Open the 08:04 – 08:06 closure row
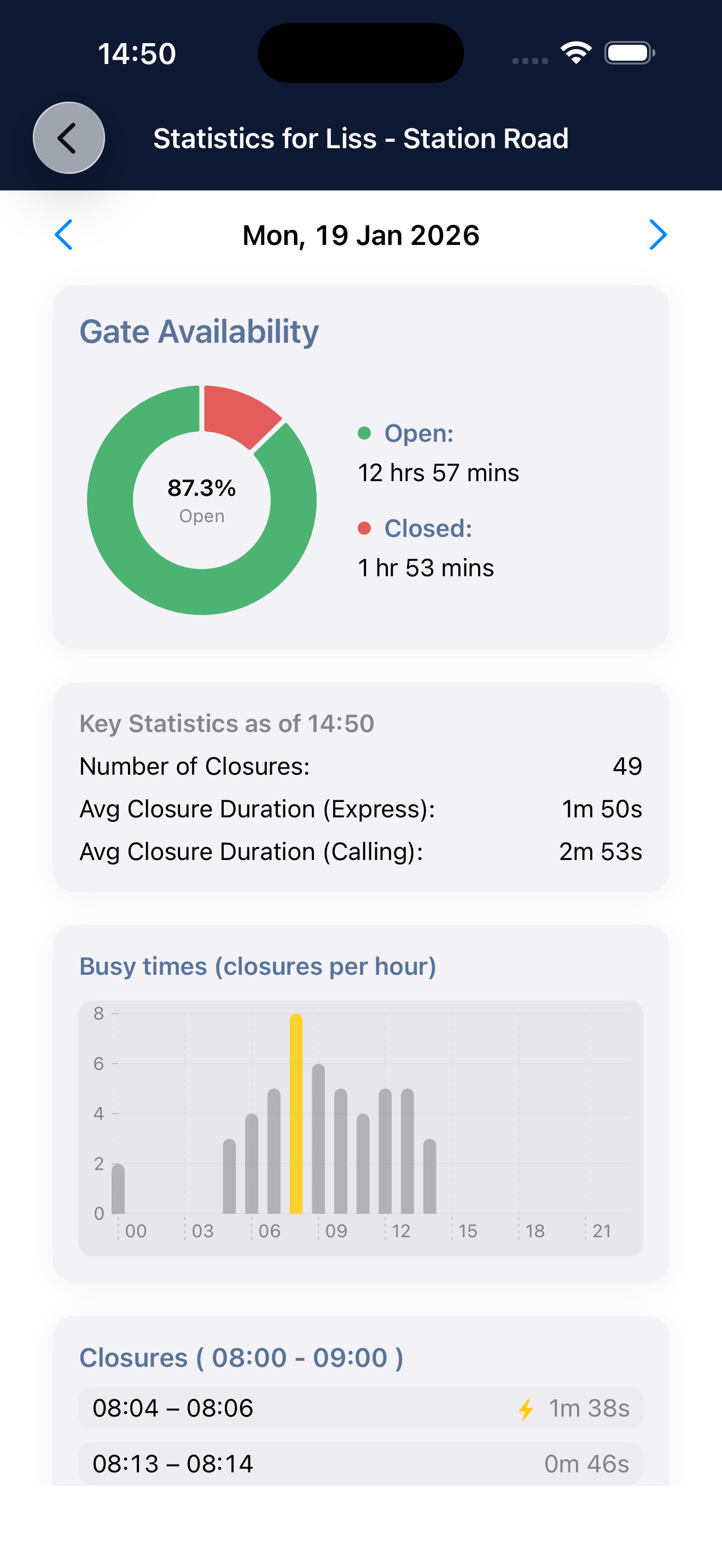This screenshot has width=722, height=1568. point(360,1408)
